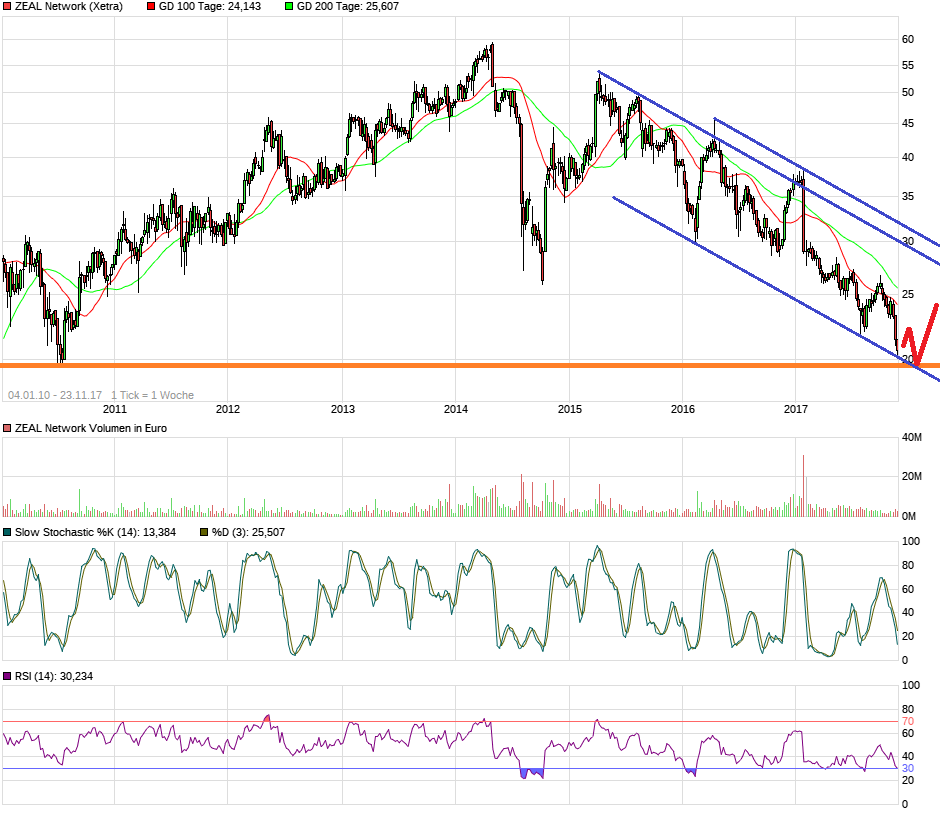
Task: Click the ZEAL Network Volumen legend swatch
Action: click(7, 428)
